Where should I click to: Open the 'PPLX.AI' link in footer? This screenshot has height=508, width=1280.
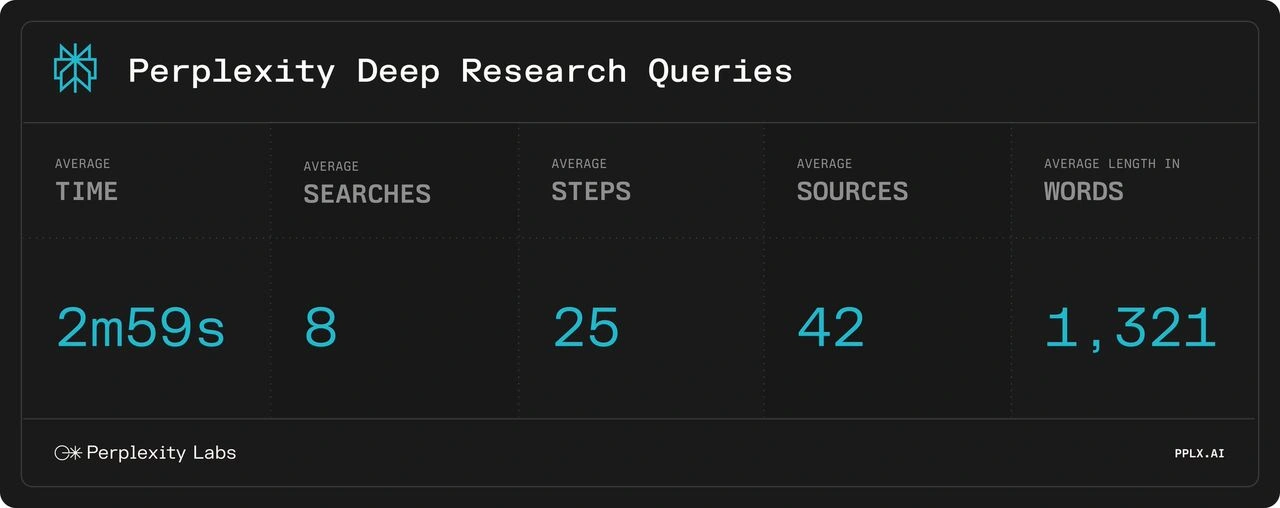coord(1199,454)
